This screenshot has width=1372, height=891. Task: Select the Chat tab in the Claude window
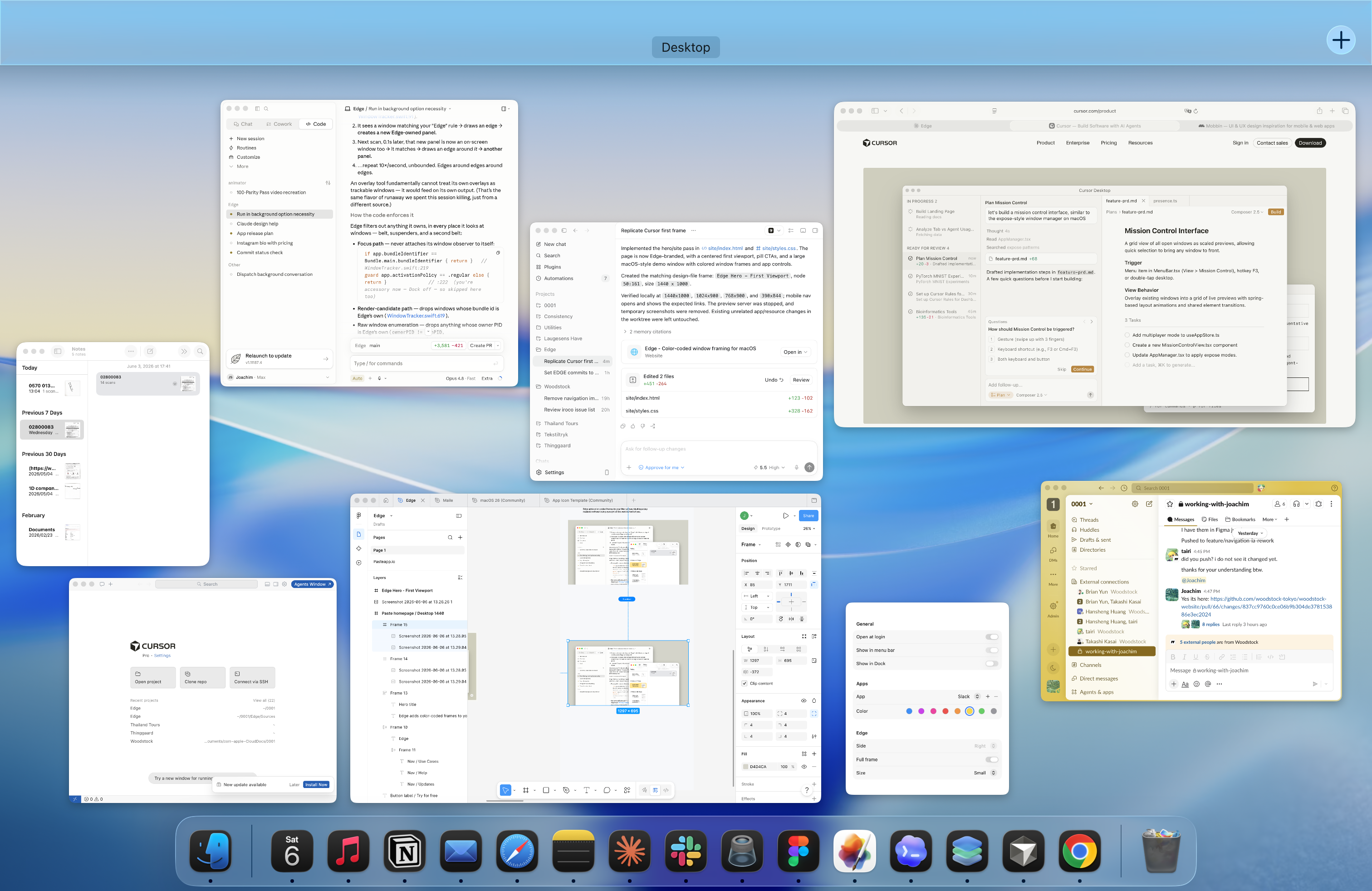click(x=242, y=124)
